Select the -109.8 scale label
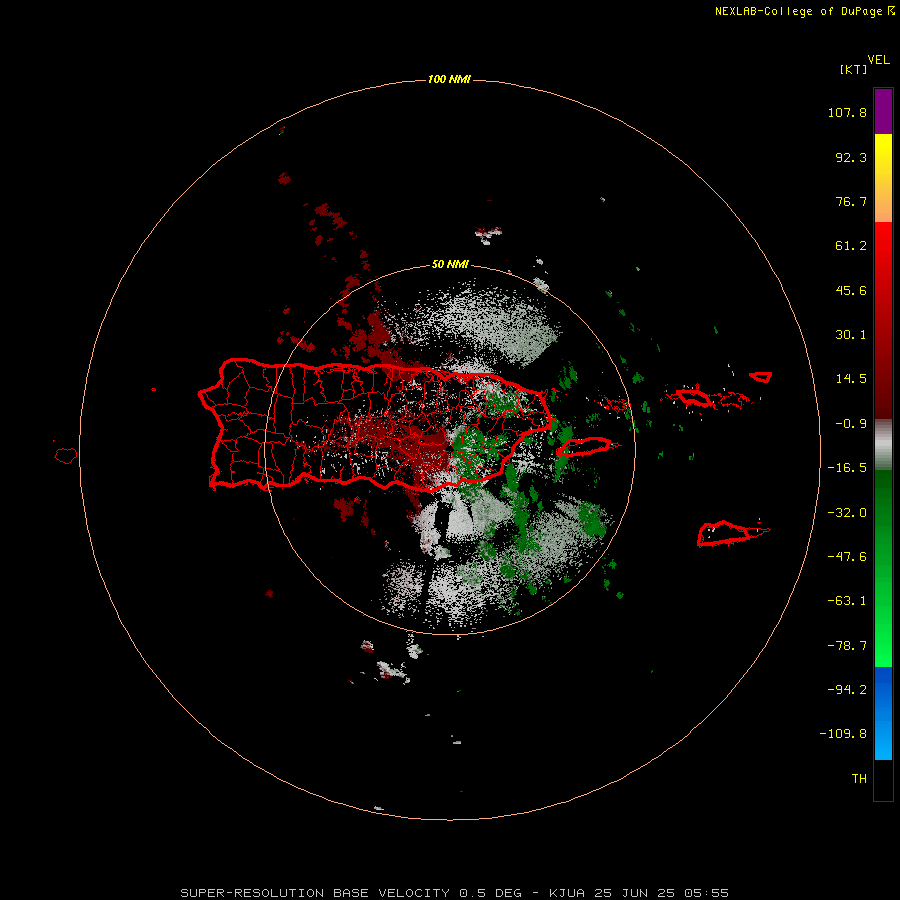 pos(843,734)
